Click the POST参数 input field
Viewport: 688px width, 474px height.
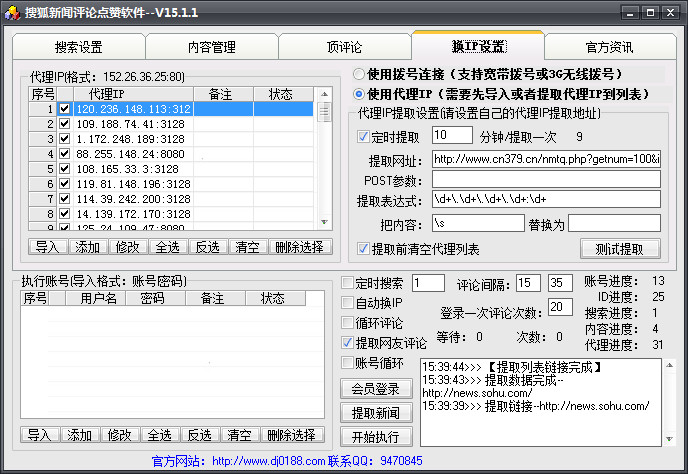546,179
